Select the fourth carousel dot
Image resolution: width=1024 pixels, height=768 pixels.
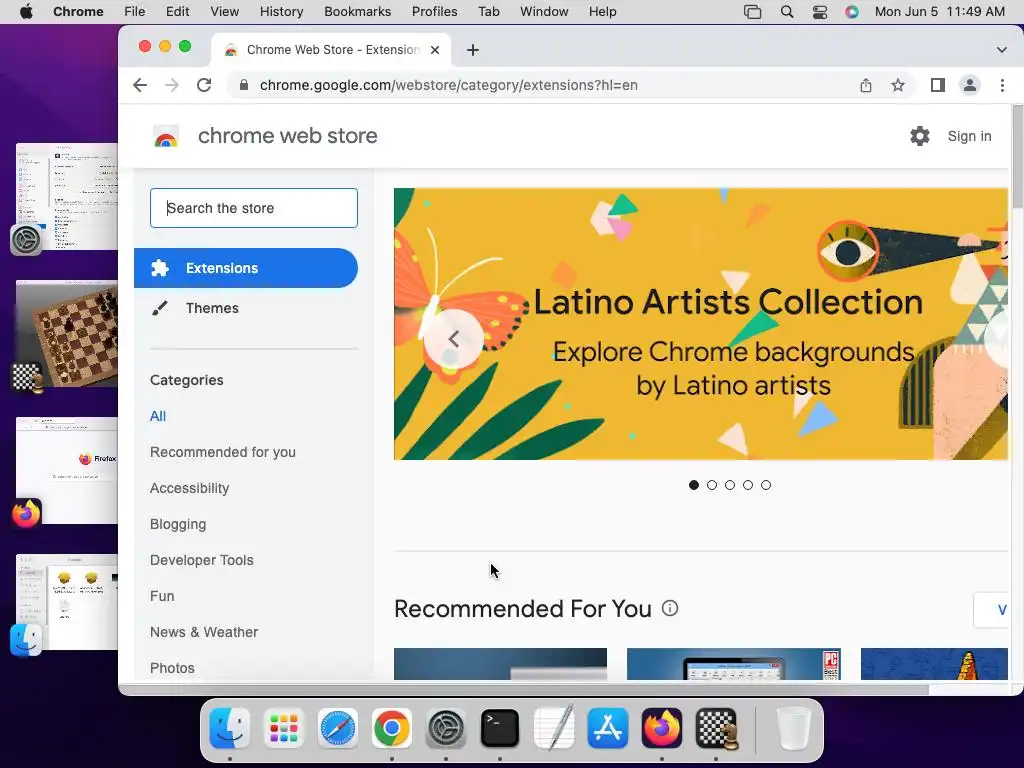pos(748,485)
